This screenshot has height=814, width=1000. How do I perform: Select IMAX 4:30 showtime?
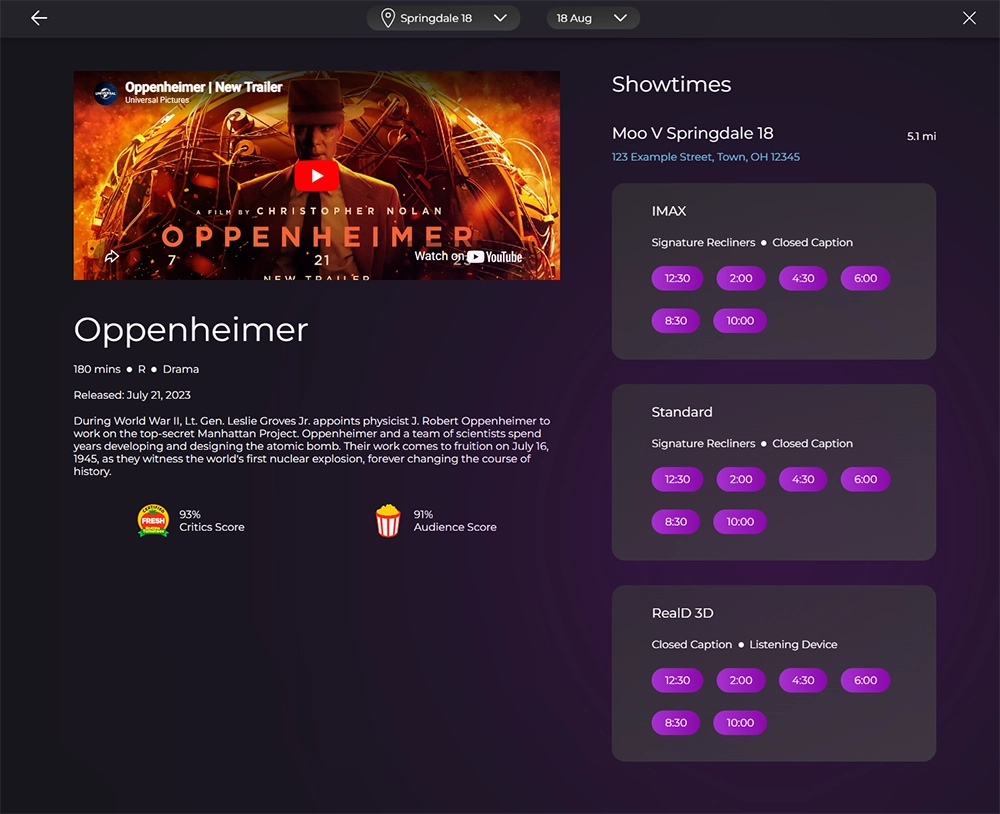(803, 278)
